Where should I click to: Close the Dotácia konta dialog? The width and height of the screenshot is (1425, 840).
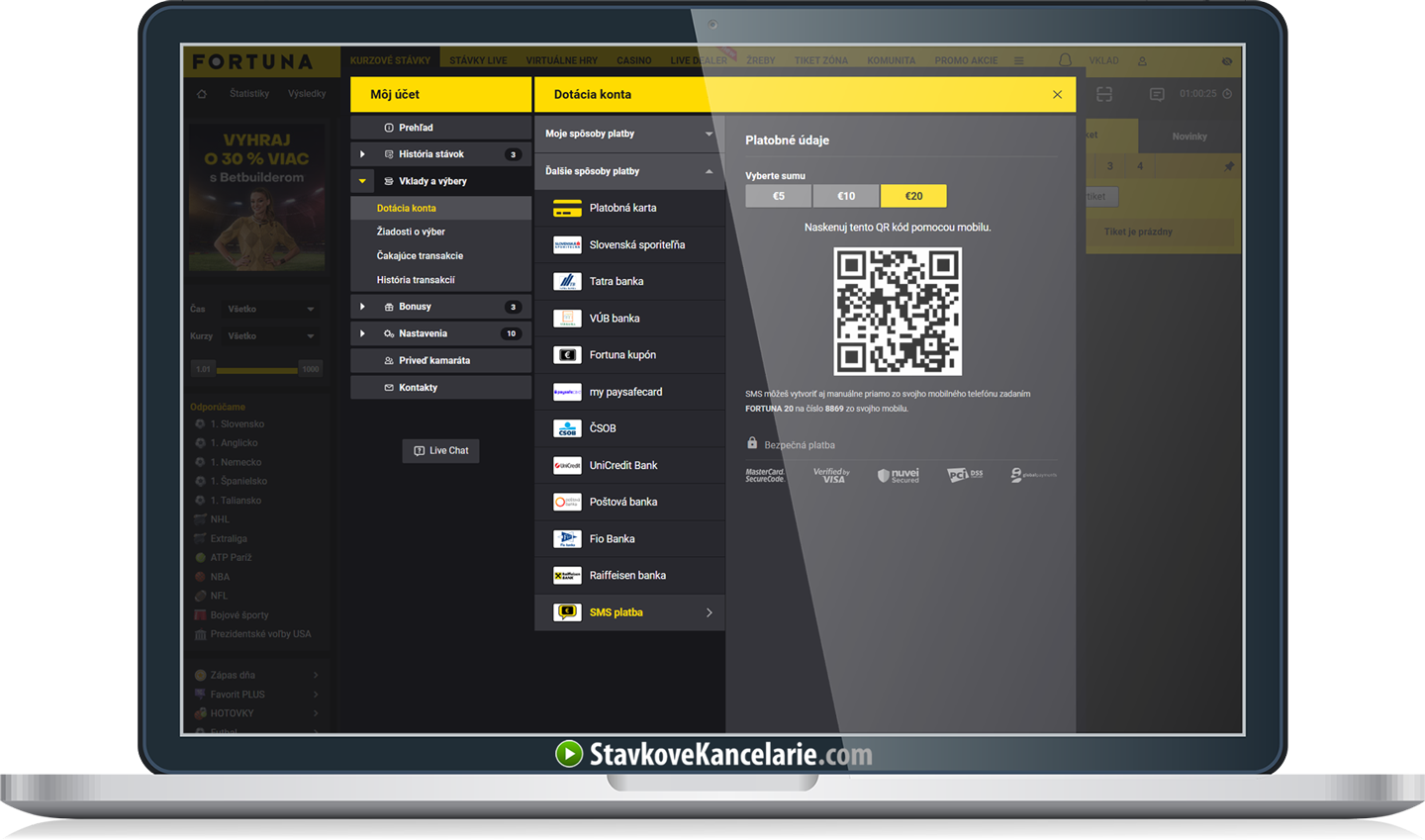point(1058,95)
